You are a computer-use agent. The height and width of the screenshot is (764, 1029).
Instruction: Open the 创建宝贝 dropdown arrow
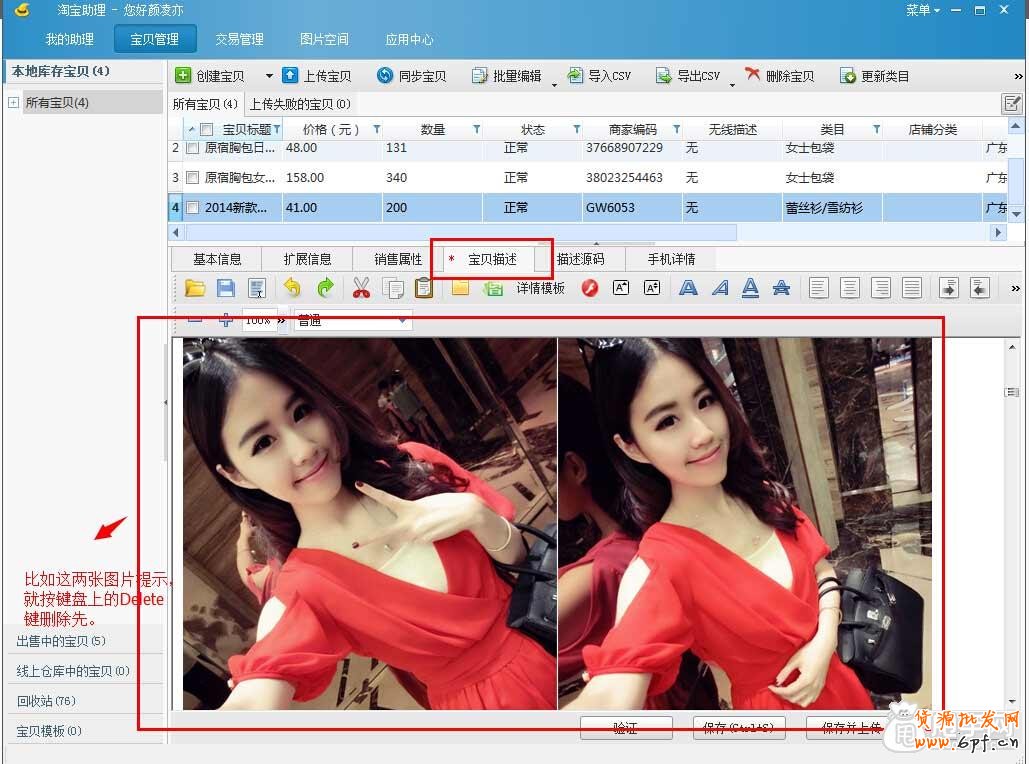(x=269, y=77)
